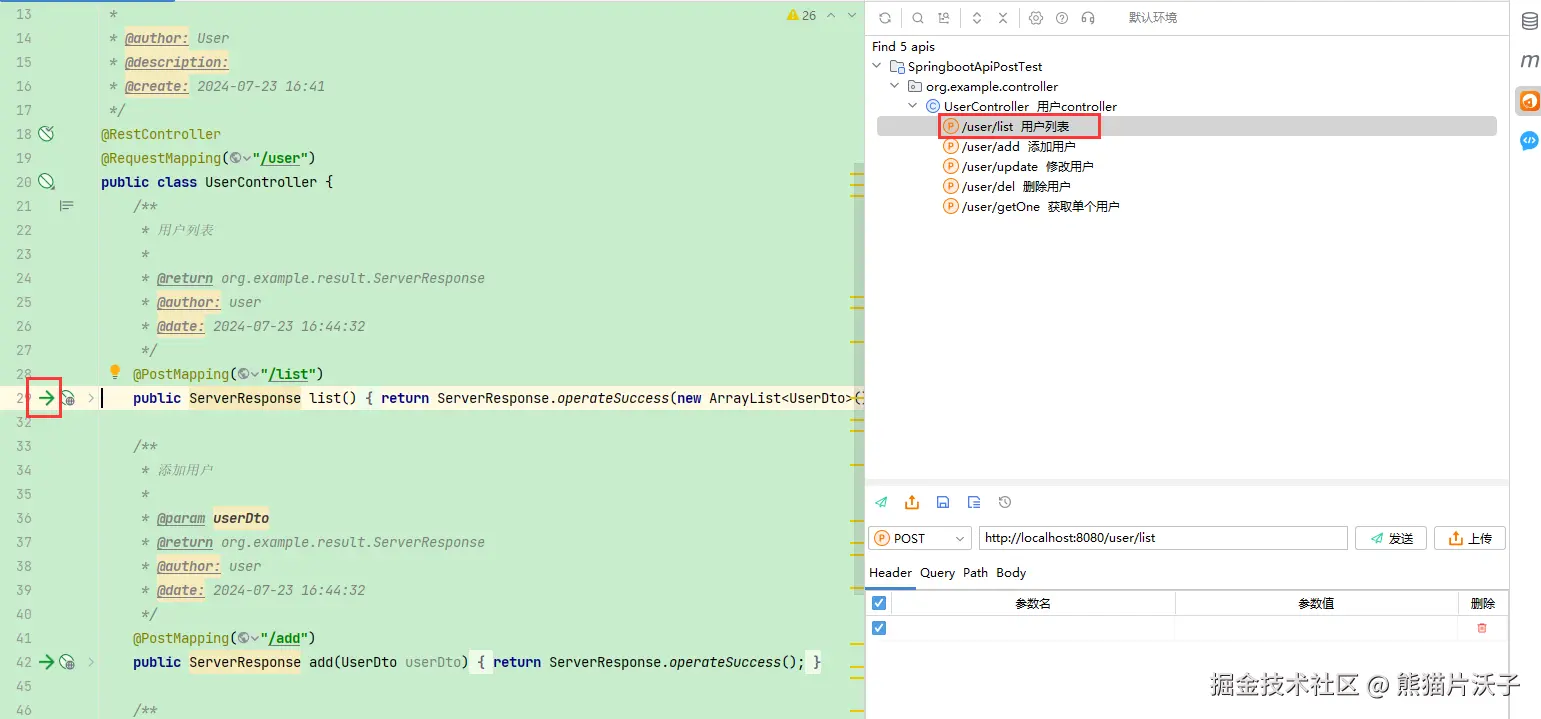Refresh the API list
Image resolution: width=1541 pixels, height=719 pixels.
tap(884, 18)
